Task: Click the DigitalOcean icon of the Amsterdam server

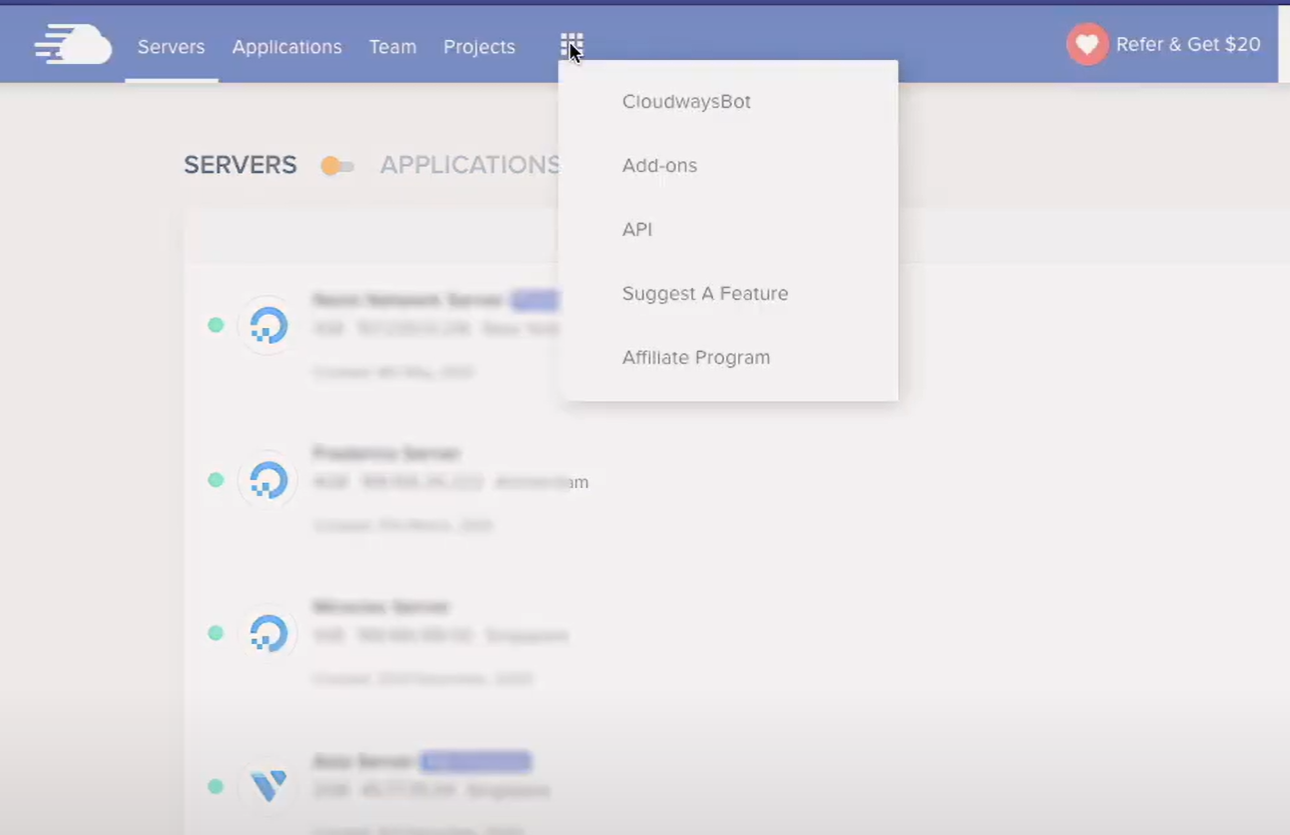Action: coord(267,480)
